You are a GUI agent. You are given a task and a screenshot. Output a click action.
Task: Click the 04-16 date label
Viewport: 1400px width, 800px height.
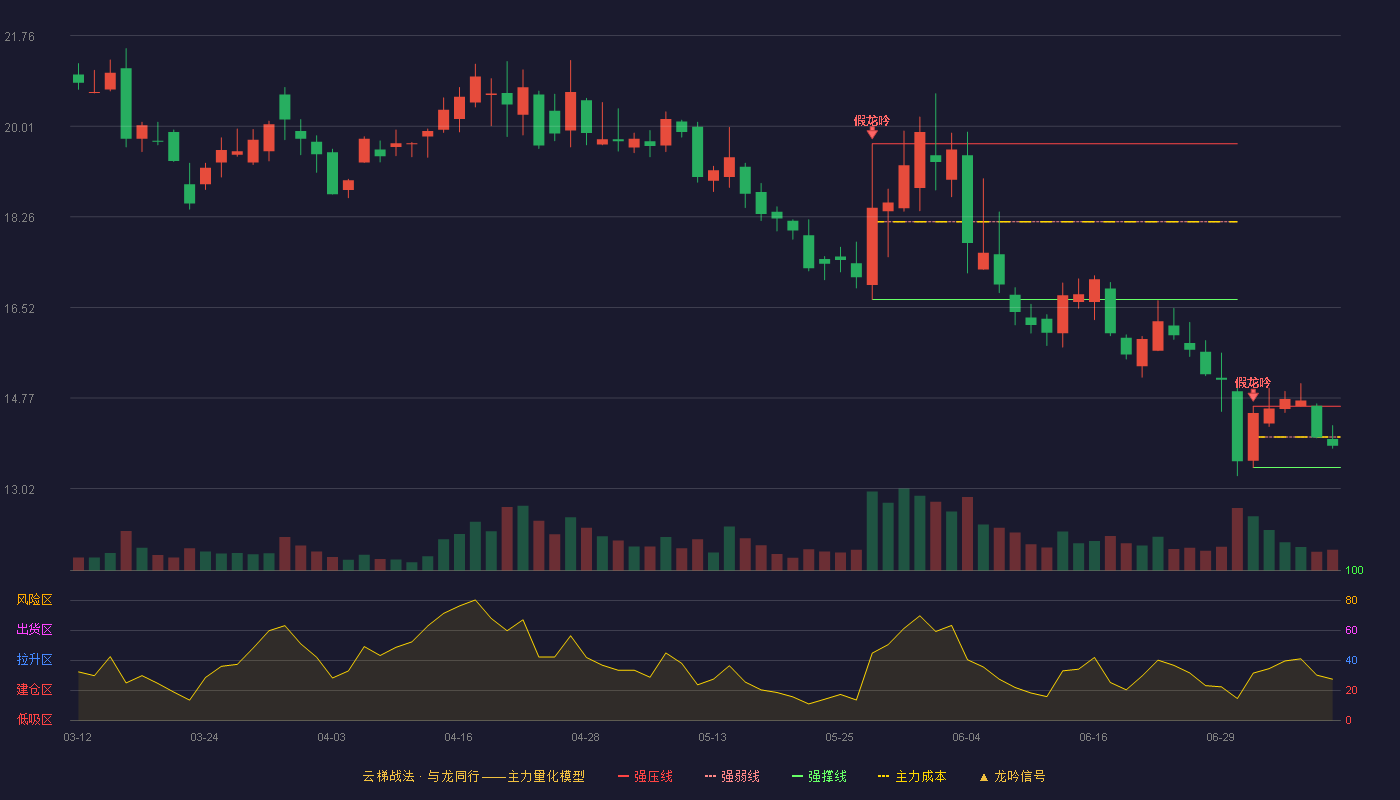click(x=458, y=737)
